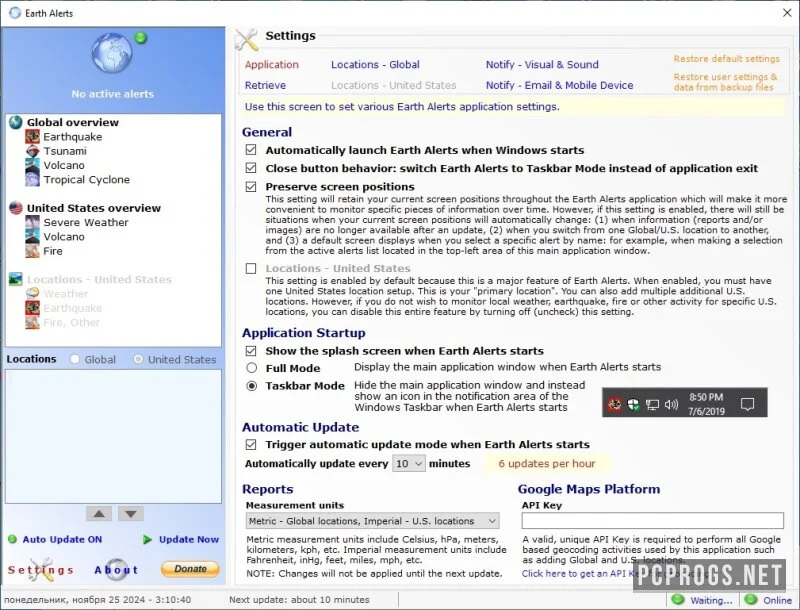The image size is (800, 610).
Task: Click the globe icon above No active alerts
Action: (x=112, y=53)
